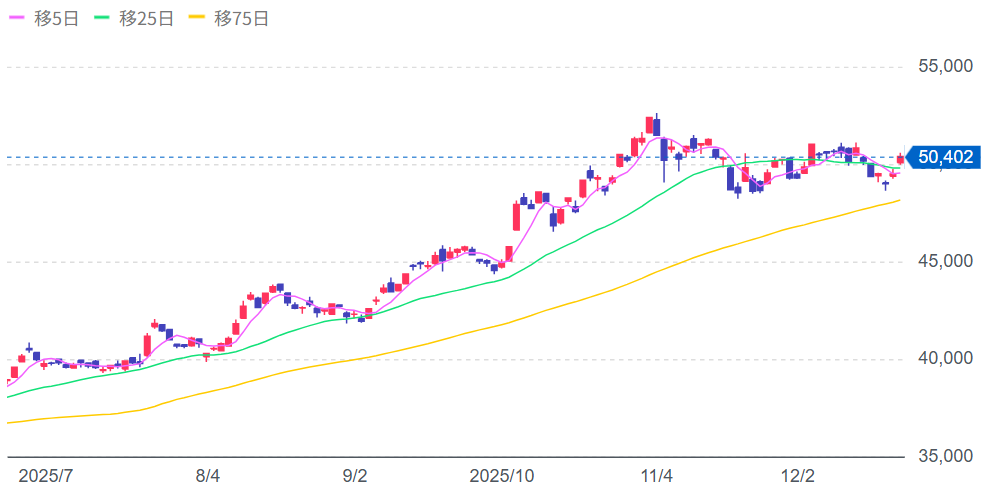Click the 8/4 date axis label

click(208, 476)
